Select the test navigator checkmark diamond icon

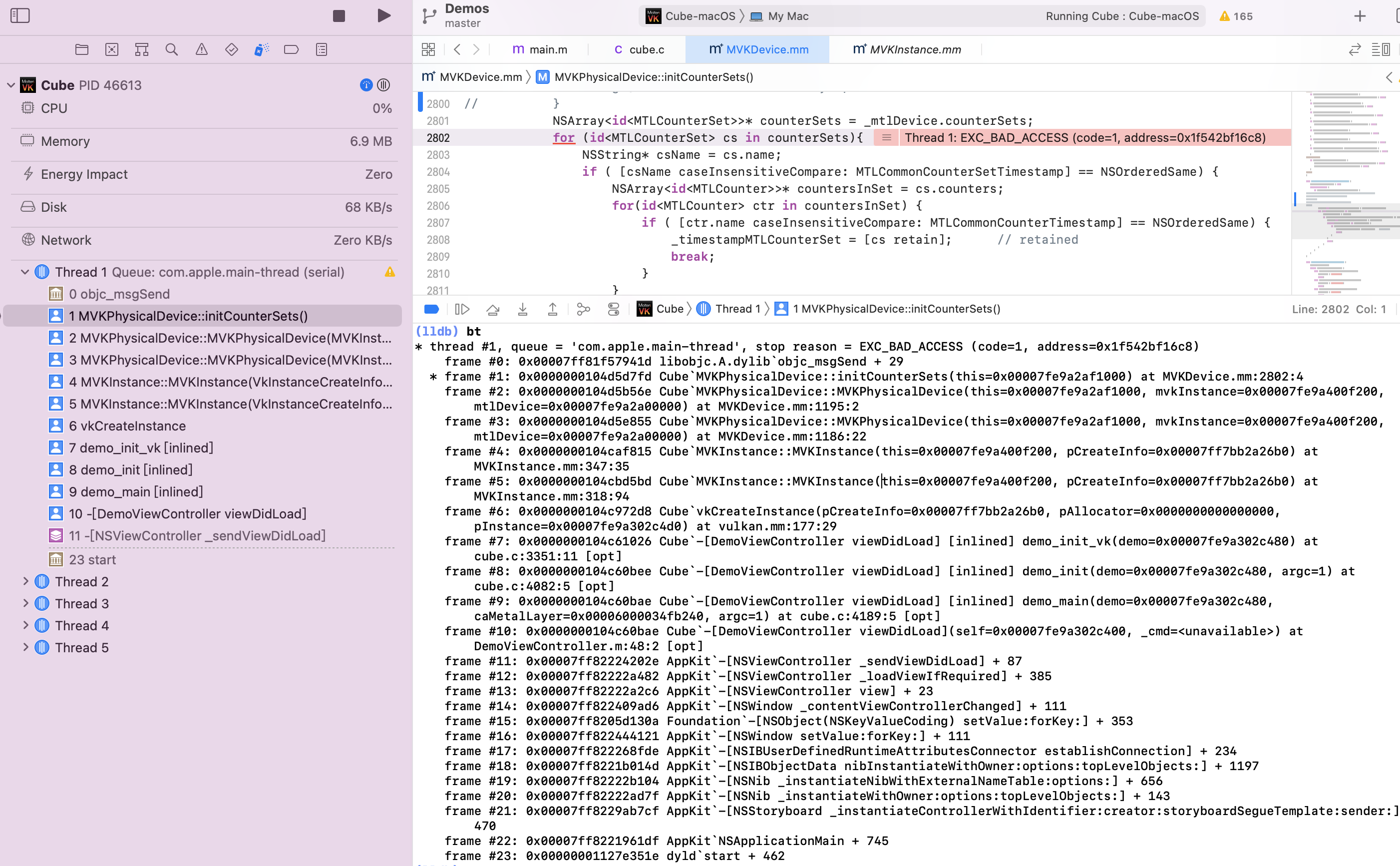click(x=231, y=49)
